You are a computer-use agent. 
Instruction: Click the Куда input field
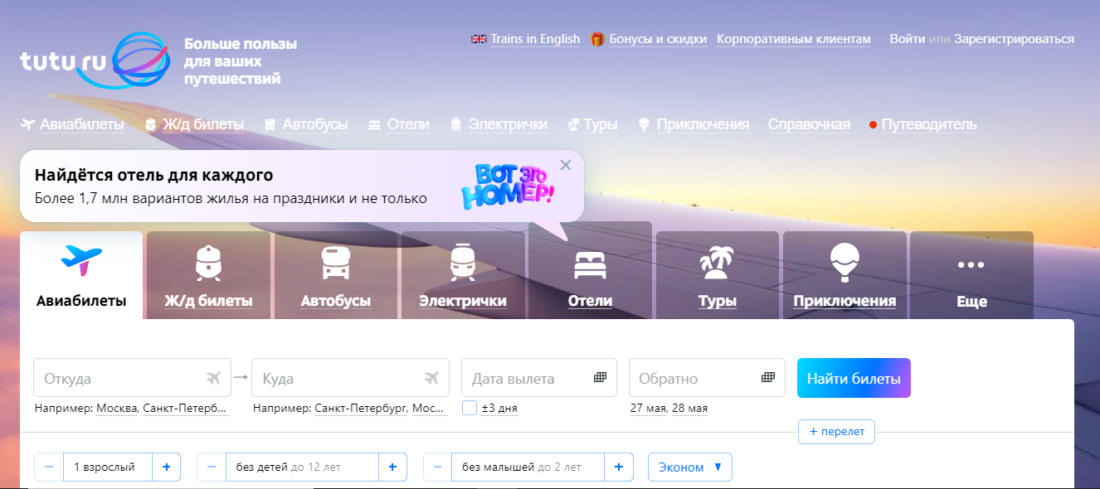point(350,378)
